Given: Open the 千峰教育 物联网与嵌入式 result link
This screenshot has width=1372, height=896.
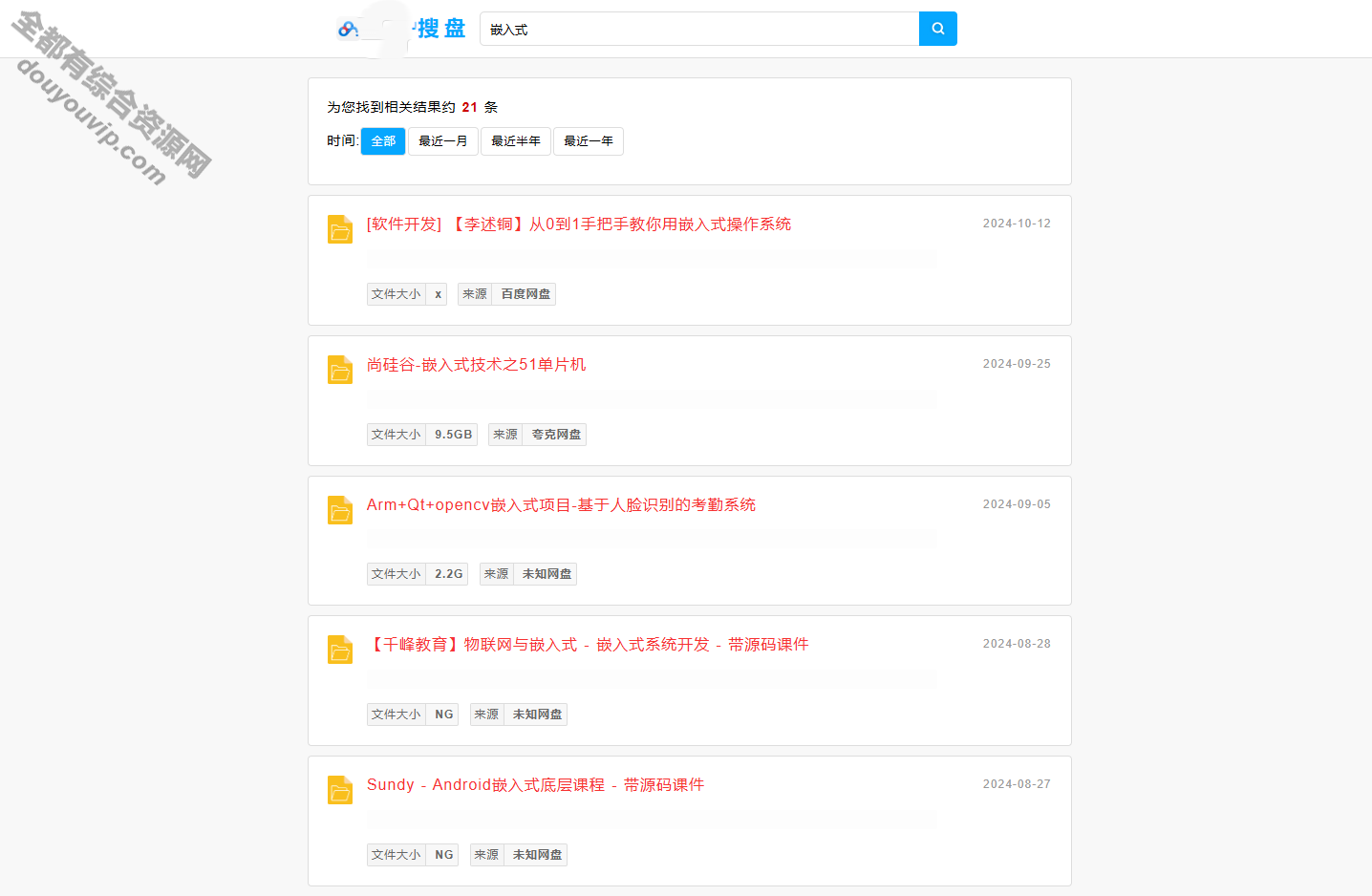Looking at the screenshot, I should 588,645.
